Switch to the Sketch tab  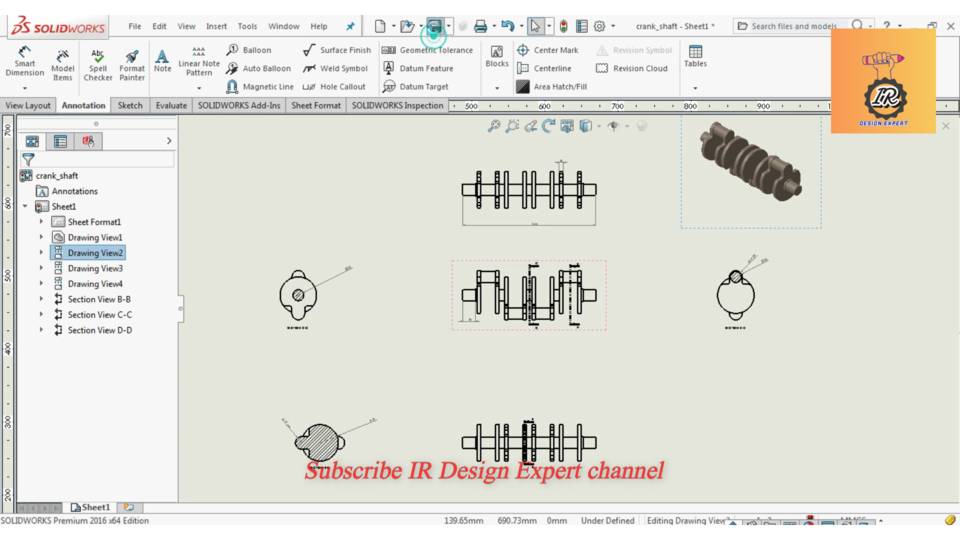[x=130, y=105]
